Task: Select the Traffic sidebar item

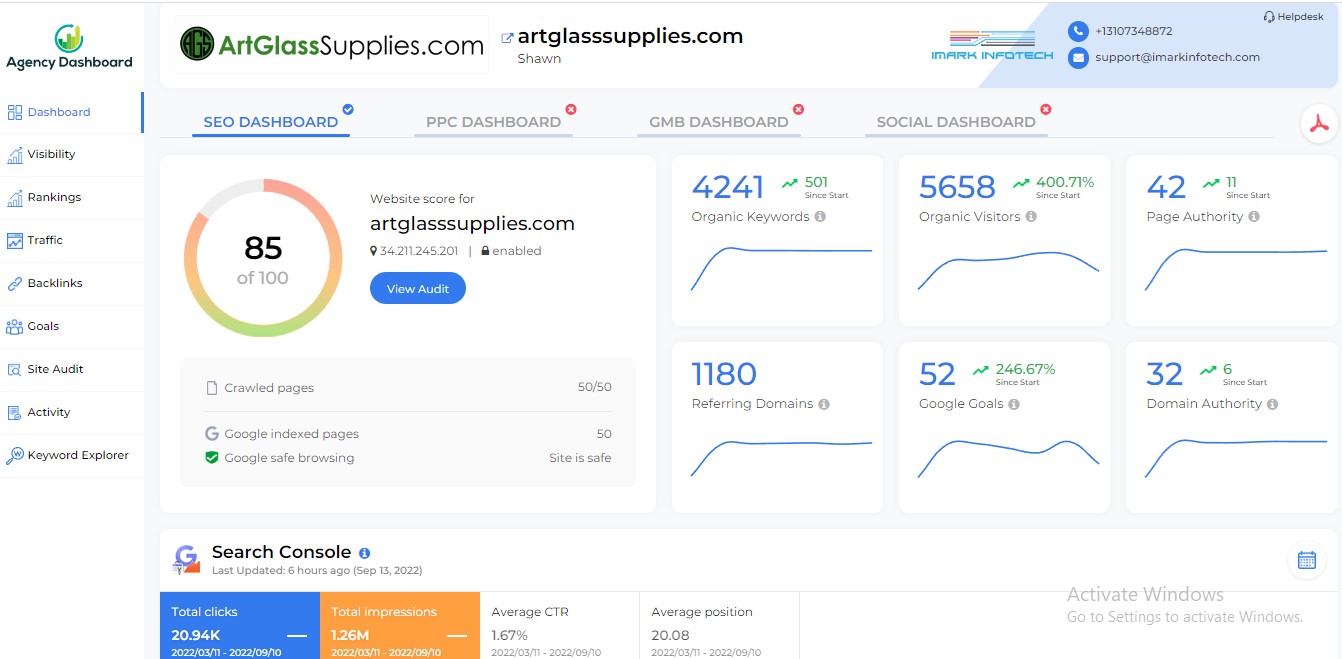Action: pyautogui.click(x=45, y=240)
